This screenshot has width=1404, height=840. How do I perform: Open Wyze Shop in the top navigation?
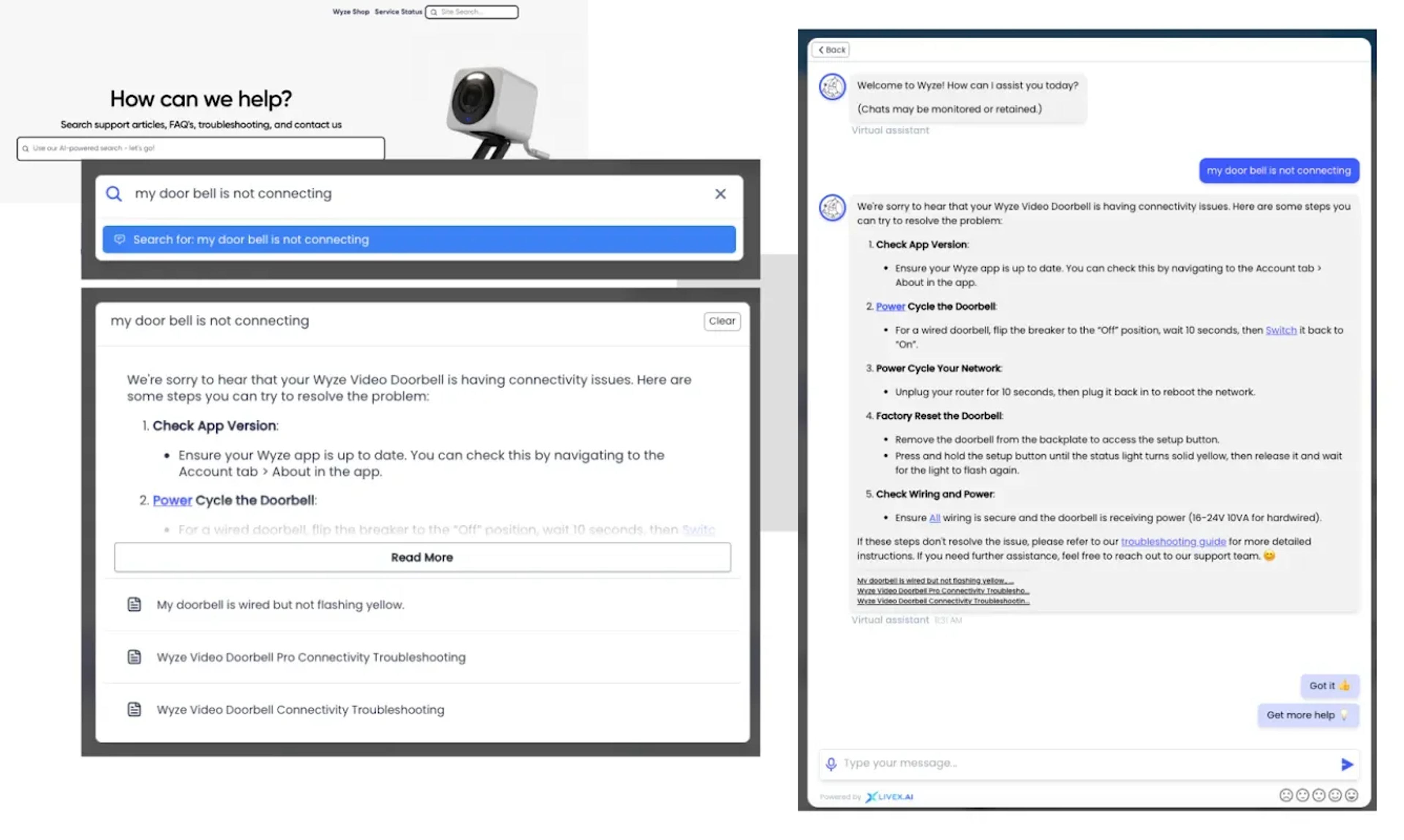(x=350, y=11)
